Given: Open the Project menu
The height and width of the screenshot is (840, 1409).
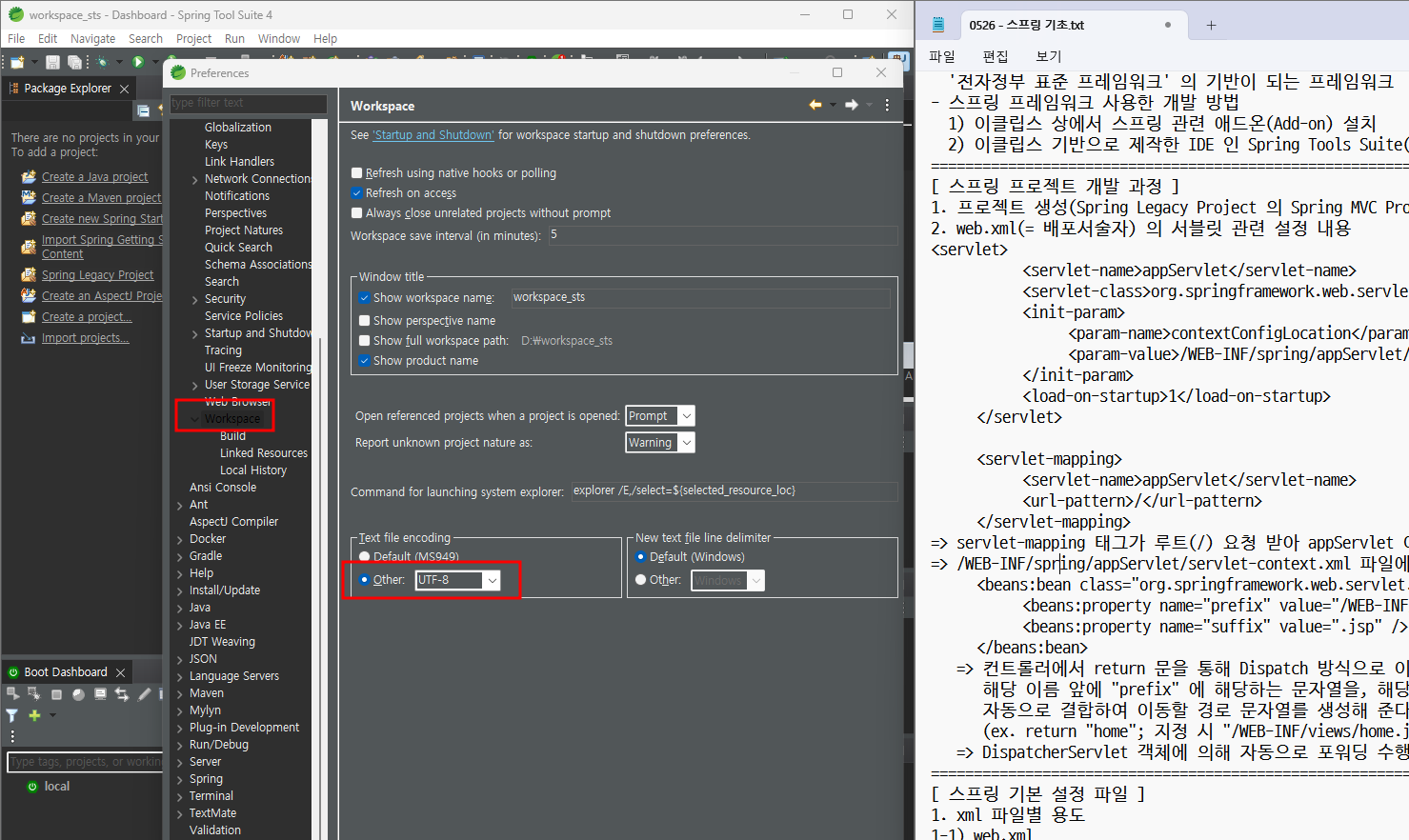Looking at the screenshot, I should coord(193,39).
